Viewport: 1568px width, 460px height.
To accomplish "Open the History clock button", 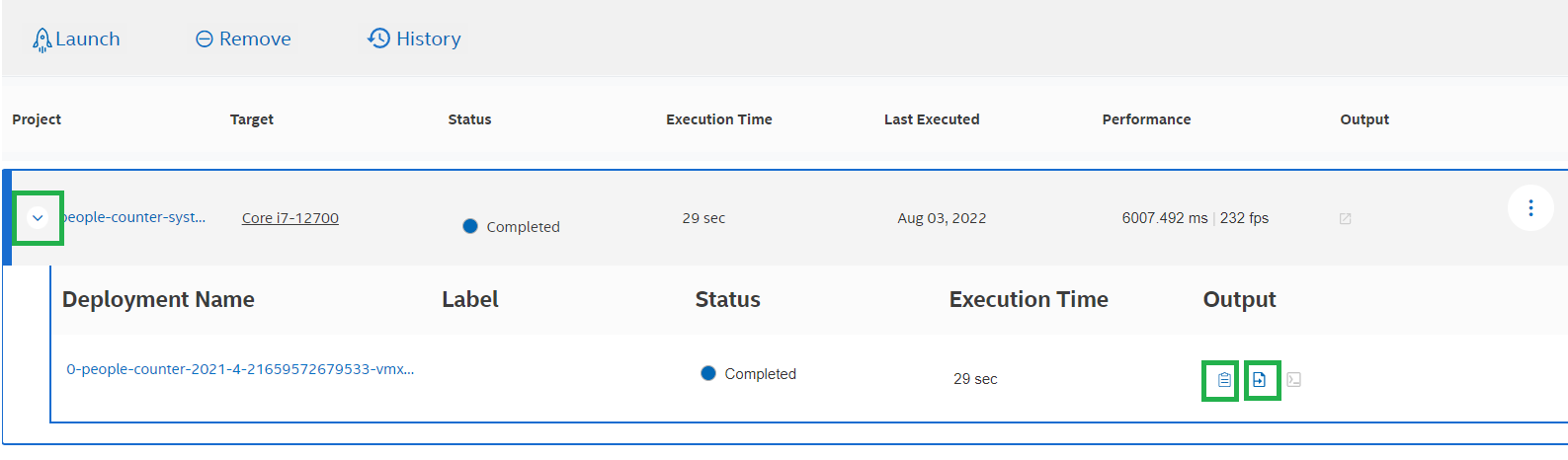I will (414, 39).
